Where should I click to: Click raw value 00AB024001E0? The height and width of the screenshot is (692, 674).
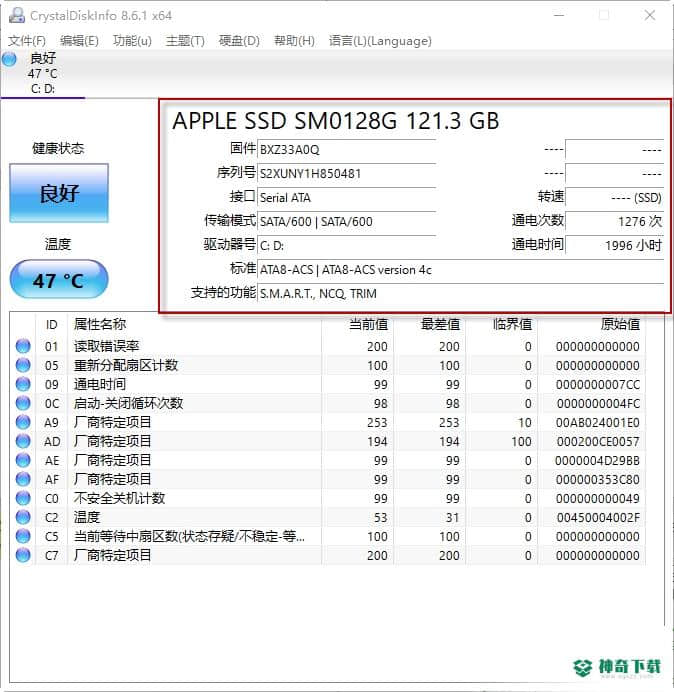[598, 423]
